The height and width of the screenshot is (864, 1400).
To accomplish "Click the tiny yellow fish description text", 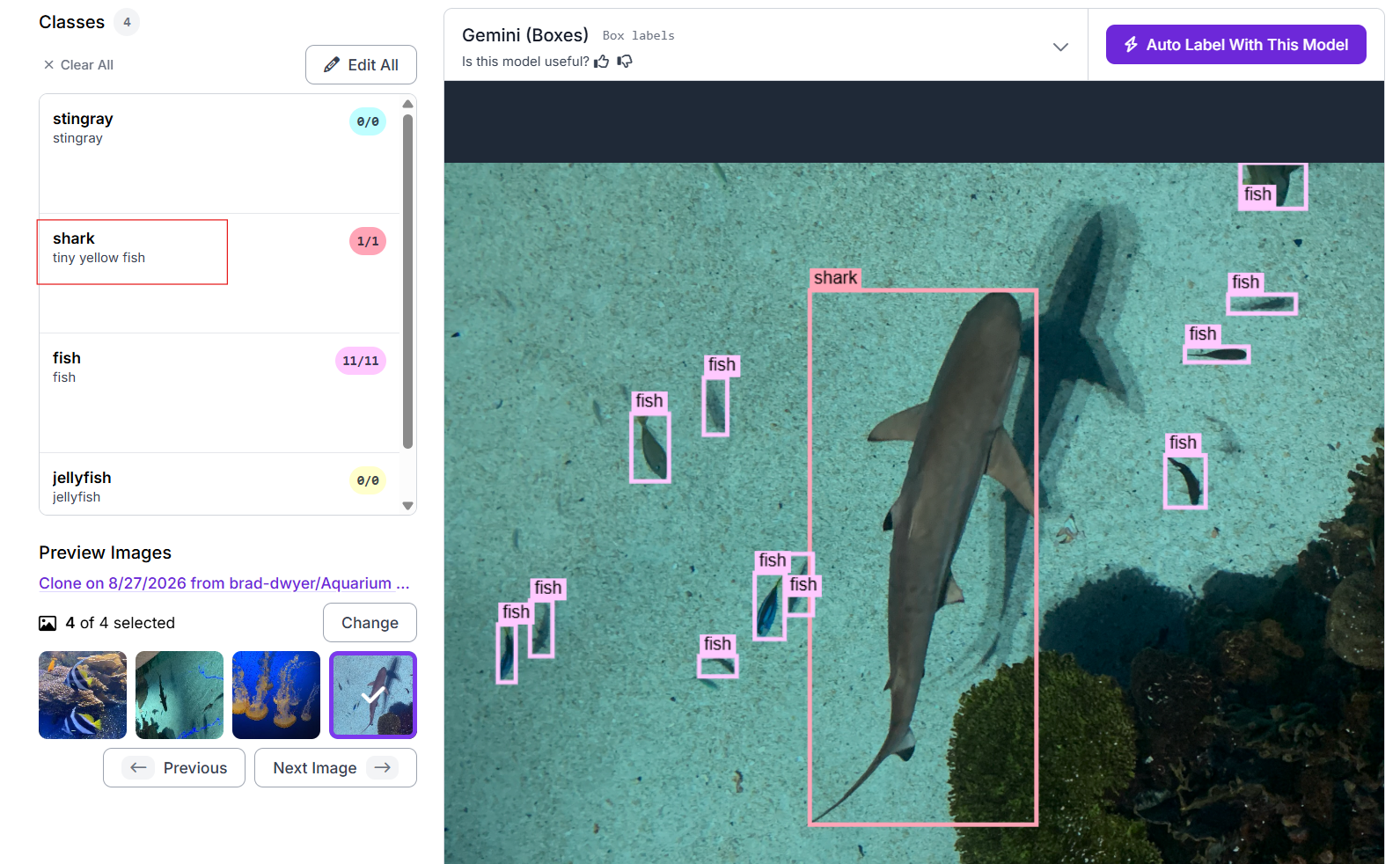I will (99, 258).
